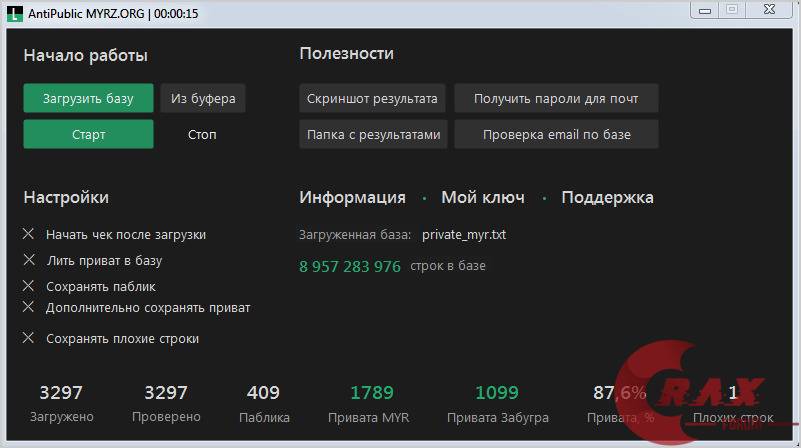Stop the check with Стоп
This screenshot has height=448, width=801.
click(x=202, y=134)
